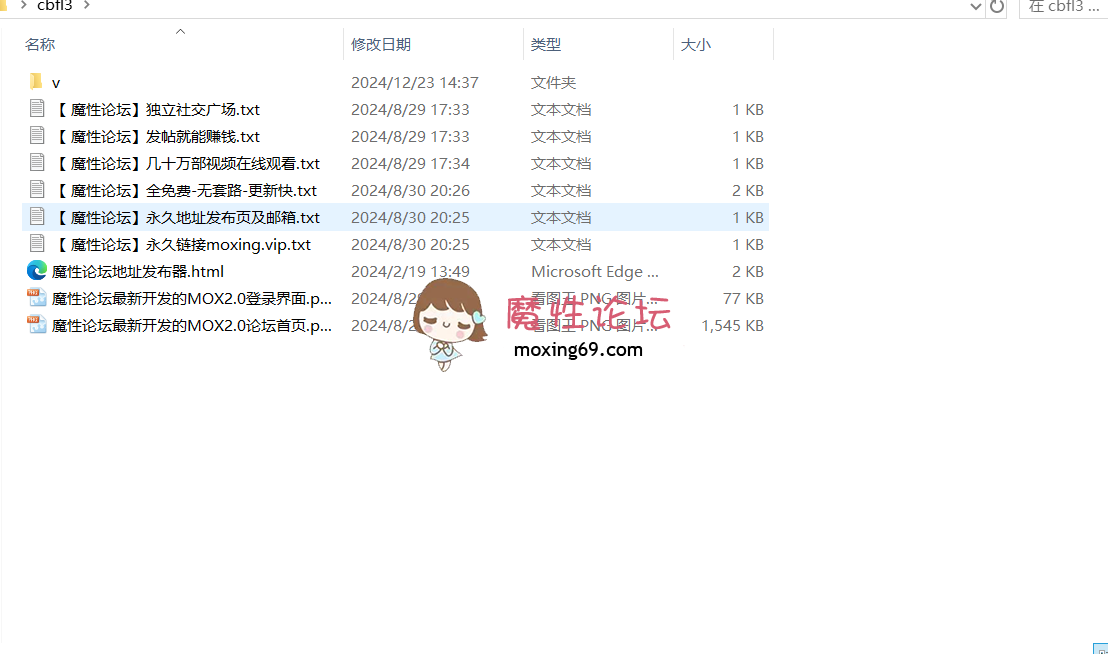Click the text file icon for 全免费-无套路-更新快.txt

coord(37,190)
